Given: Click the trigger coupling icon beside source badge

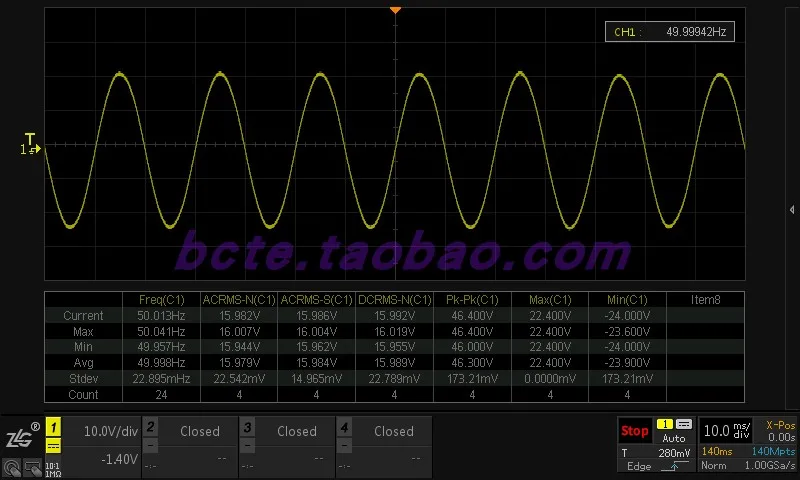Looking at the screenshot, I should point(684,424).
